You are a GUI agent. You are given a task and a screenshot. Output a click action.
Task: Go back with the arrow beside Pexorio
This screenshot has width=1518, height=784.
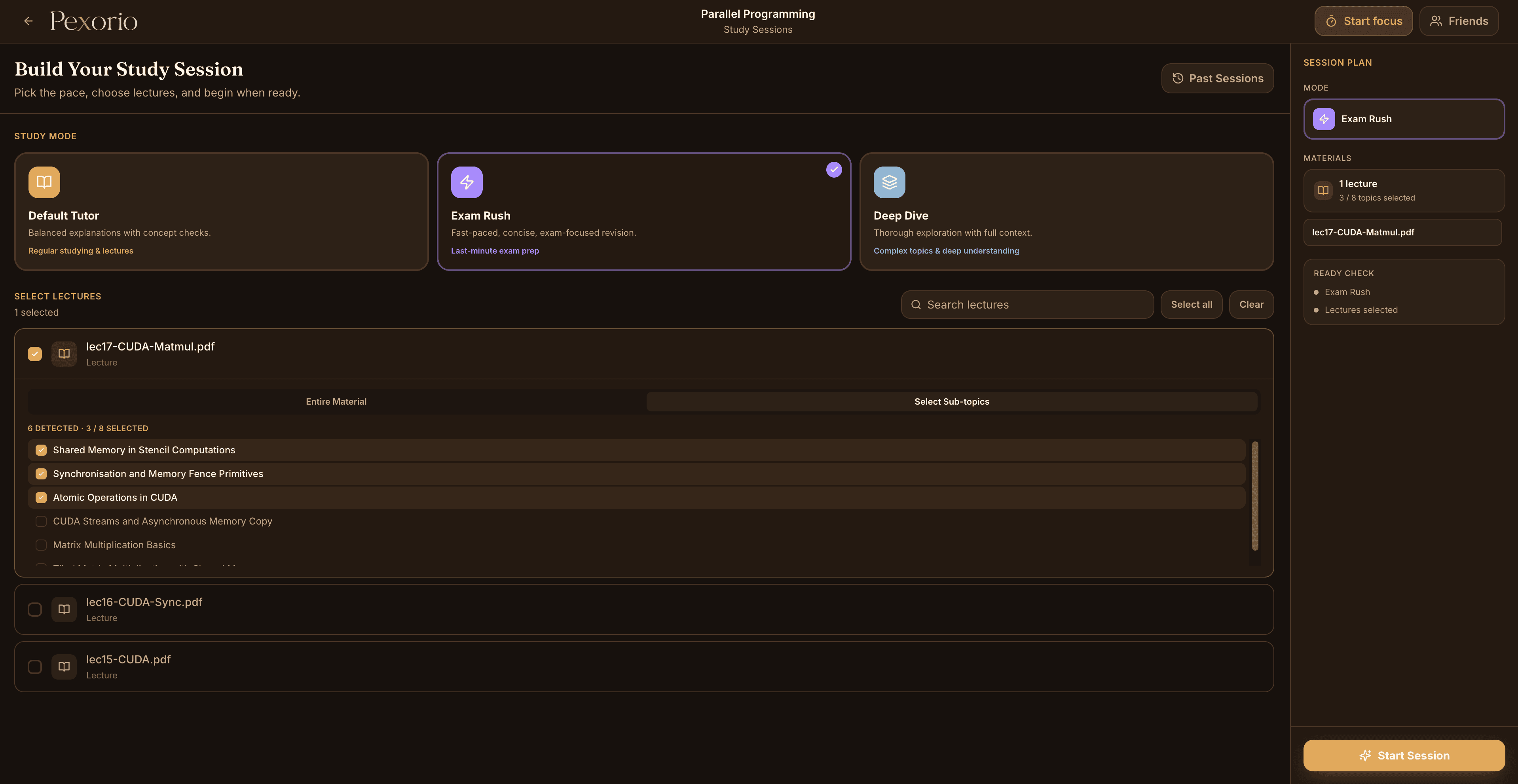(28, 21)
